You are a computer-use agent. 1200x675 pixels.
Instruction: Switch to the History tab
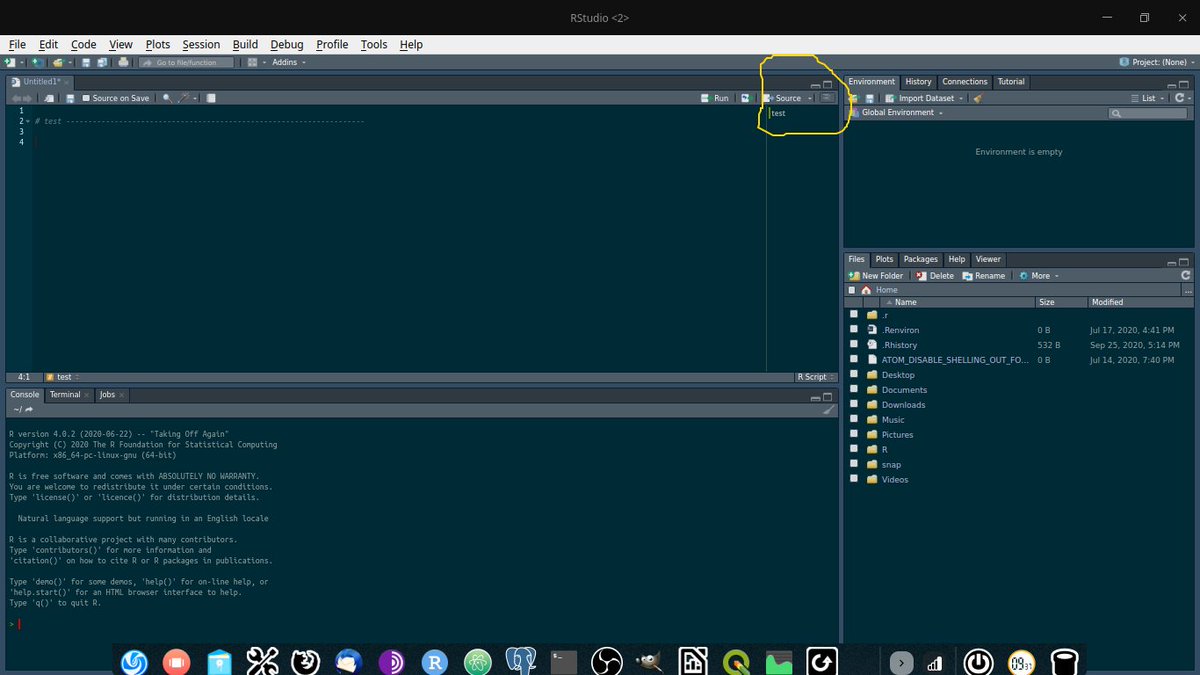point(918,82)
